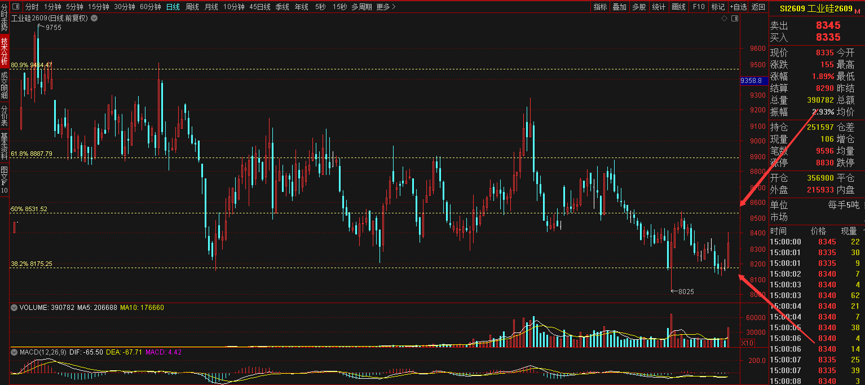This screenshot has width=865, height=385.
Task: Open the 技术分析 sidebar tab
Action: [x=4, y=50]
